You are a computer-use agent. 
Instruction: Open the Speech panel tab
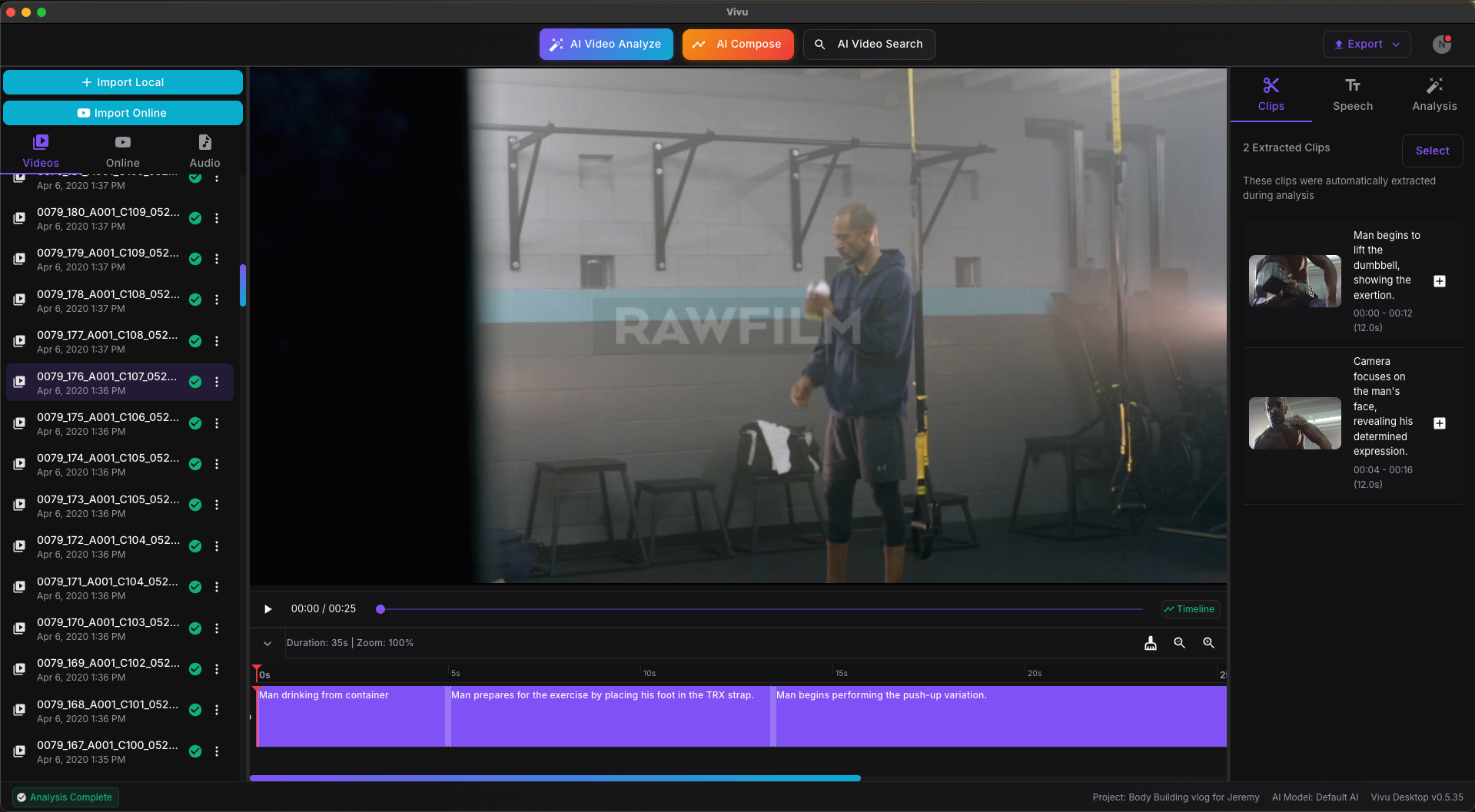1353,94
